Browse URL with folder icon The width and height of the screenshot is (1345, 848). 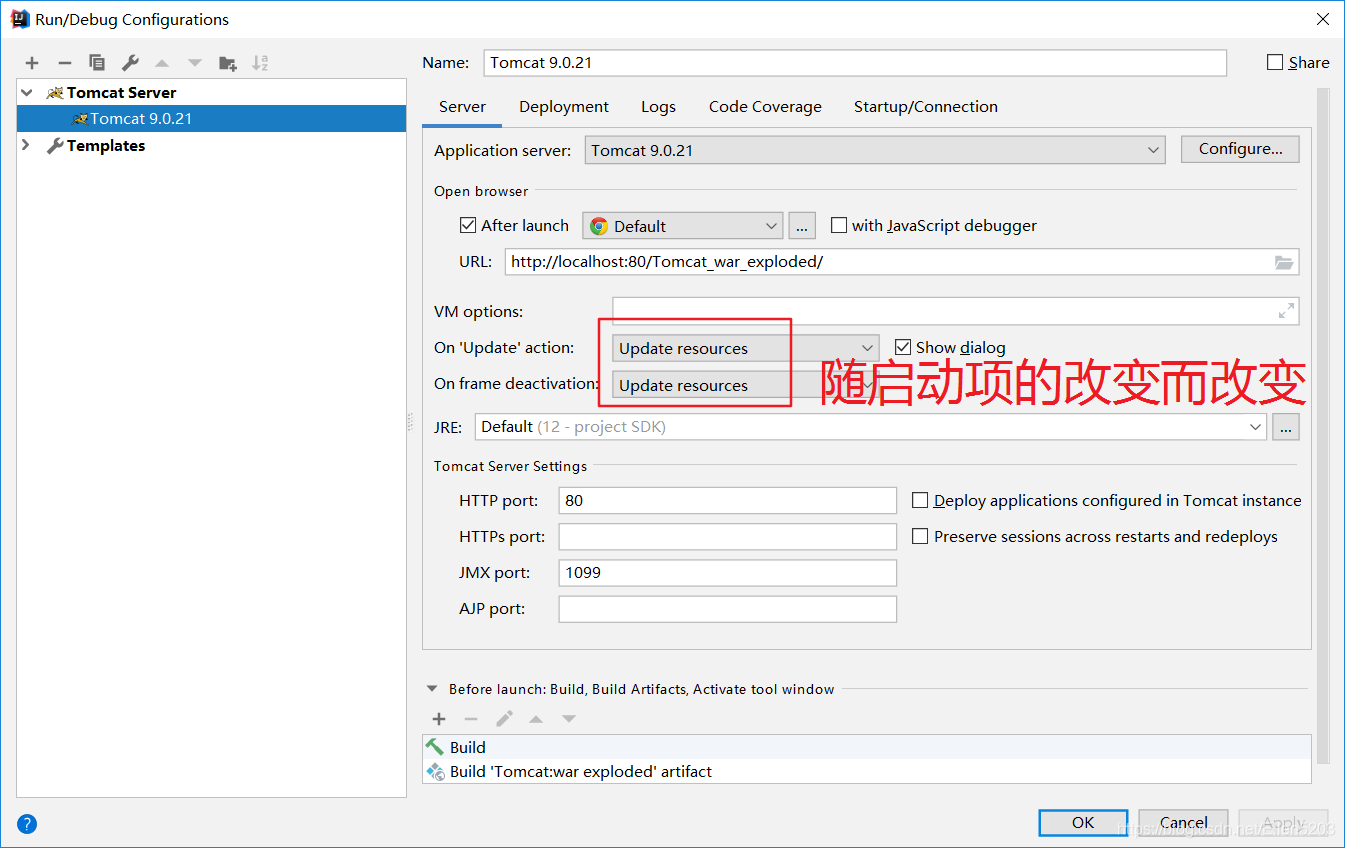[1284, 262]
